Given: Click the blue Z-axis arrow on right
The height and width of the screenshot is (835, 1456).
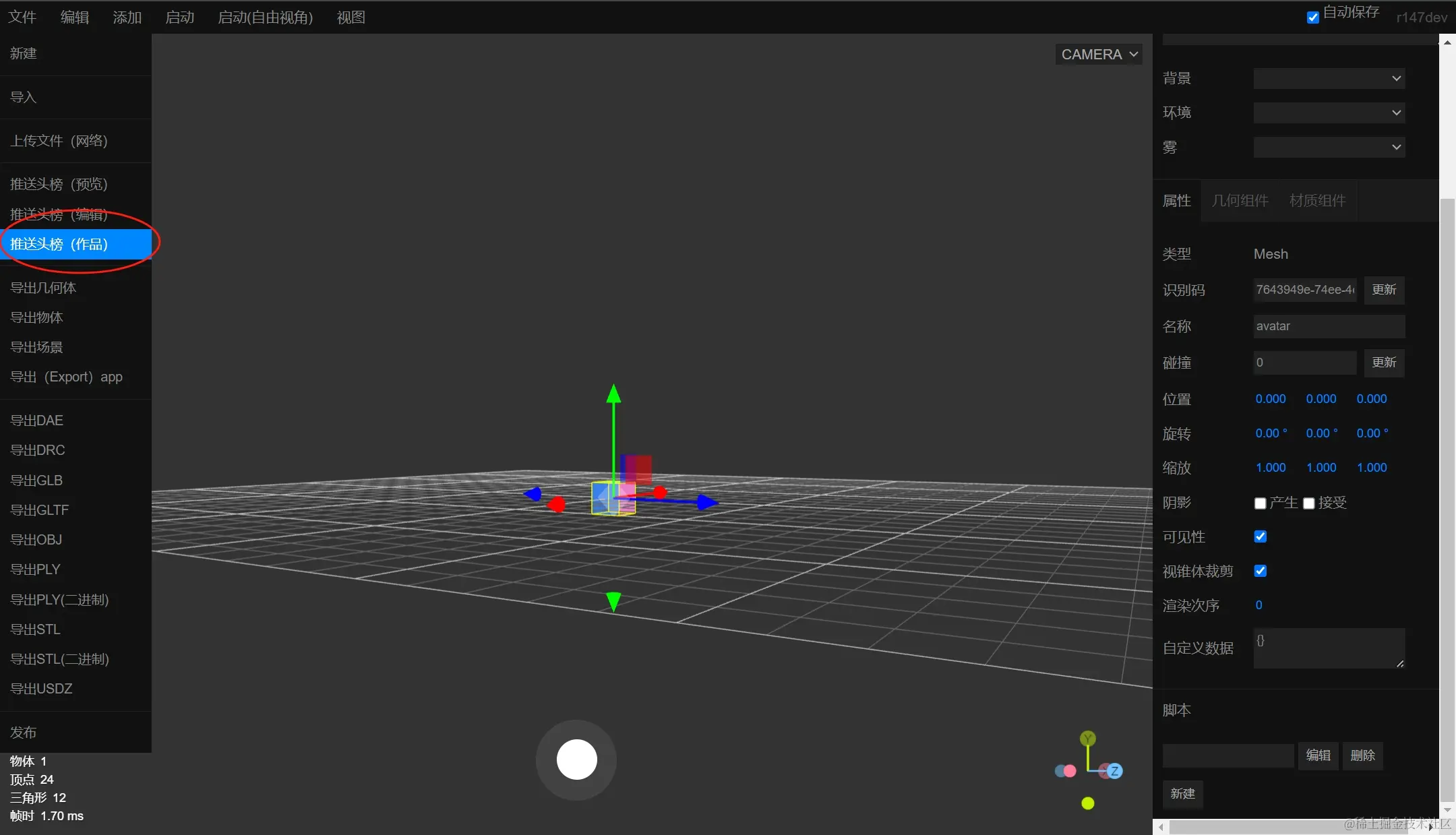Looking at the screenshot, I should (x=706, y=502).
